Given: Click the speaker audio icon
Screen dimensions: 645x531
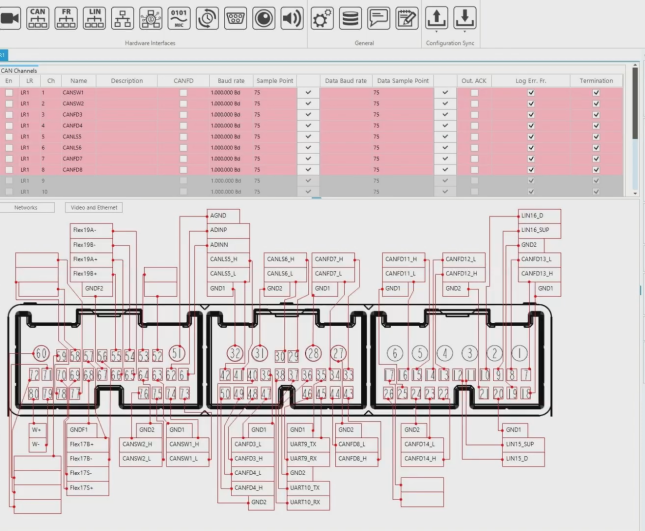Looking at the screenshot, I should [x=291, y=17].
